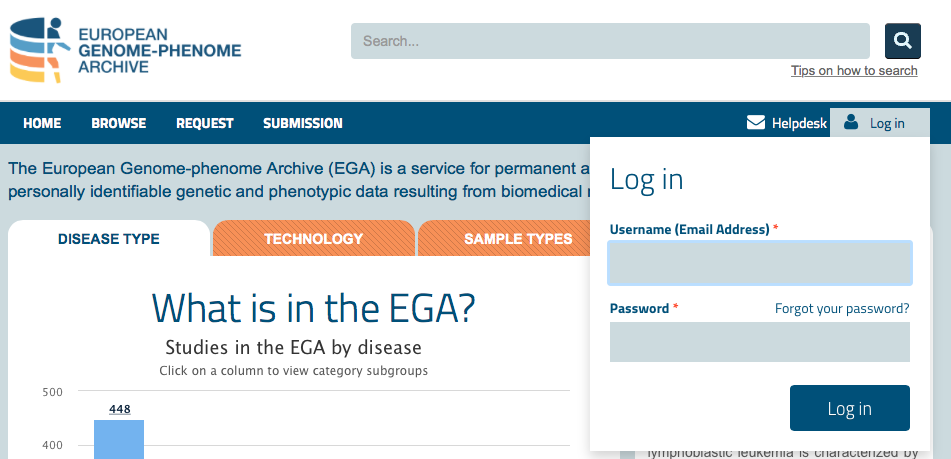Go to the Home menu
This screenshot has width=951, height=459.
coord(42,124)
